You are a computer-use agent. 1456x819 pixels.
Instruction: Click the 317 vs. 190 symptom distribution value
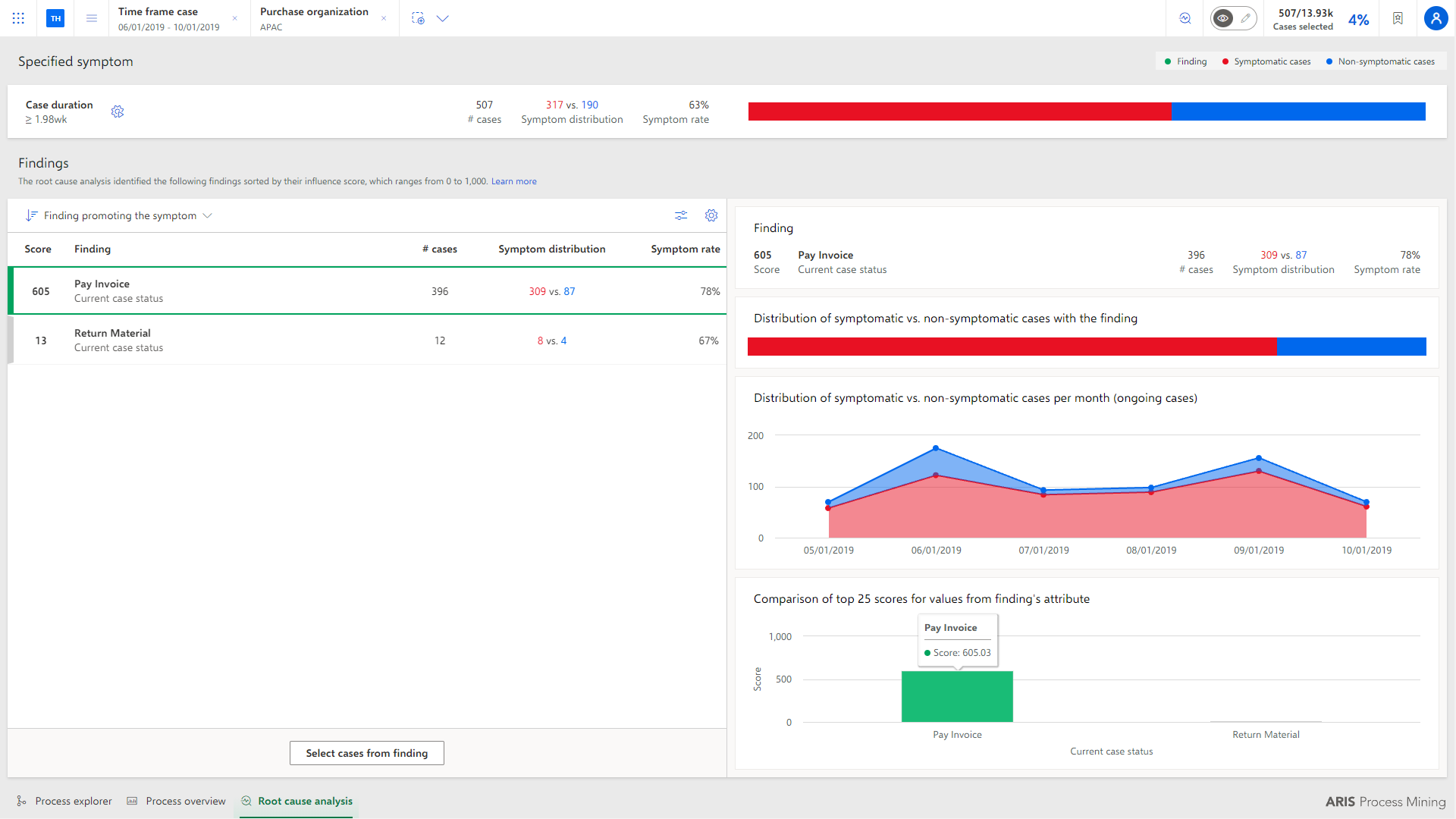click(572, 105)
